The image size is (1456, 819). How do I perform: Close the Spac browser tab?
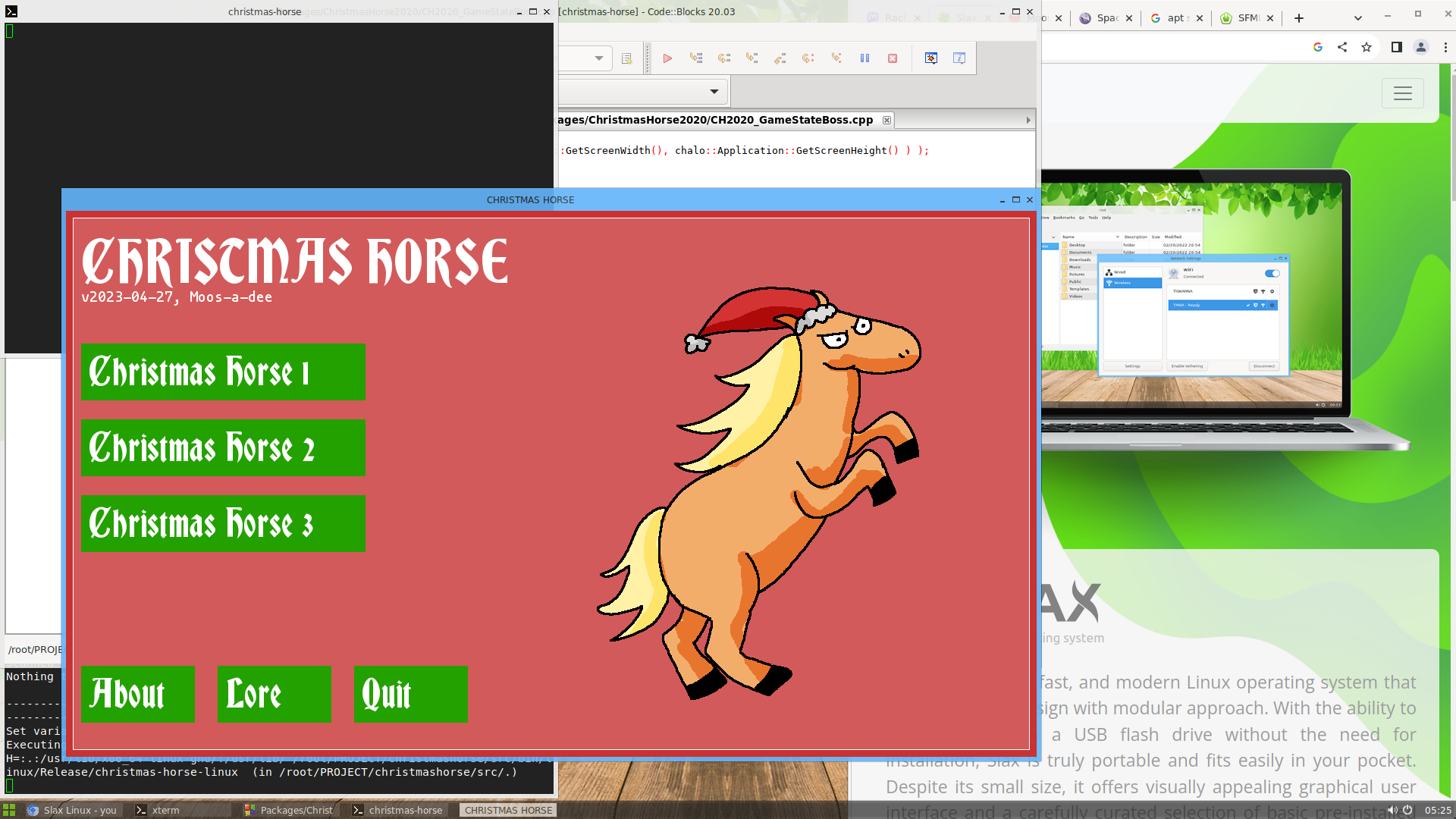coord(1129,18)
